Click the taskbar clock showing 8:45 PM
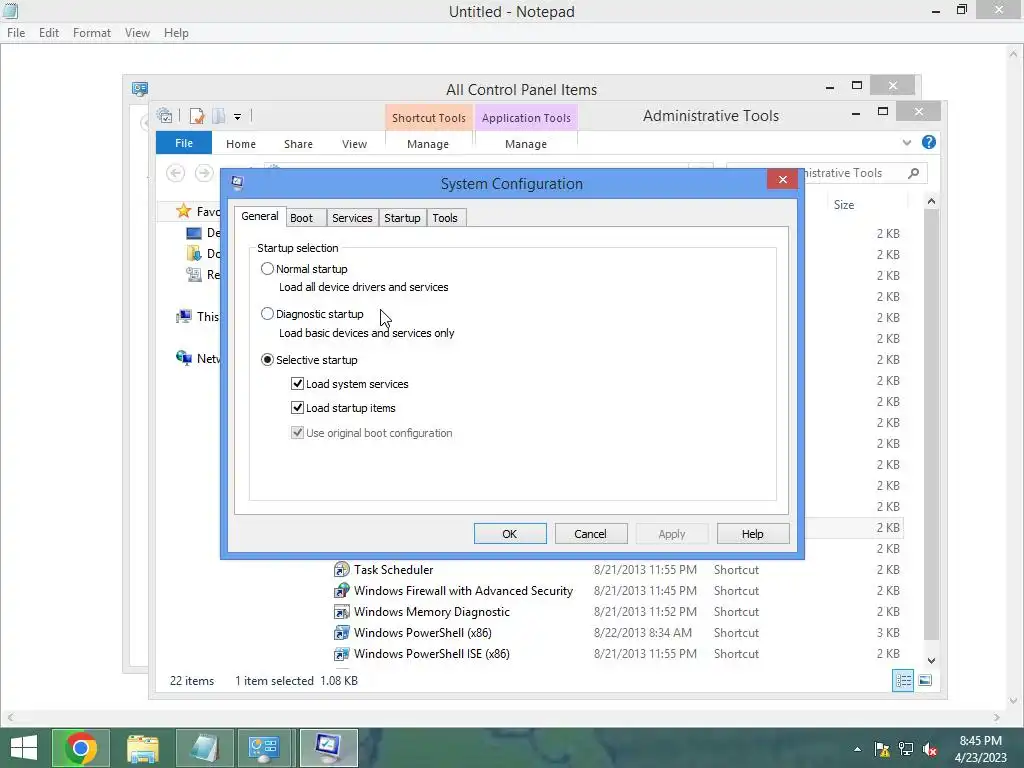The height and width of the screenshot is (768, 1024). pyautogui.click(x=980, y=748)
